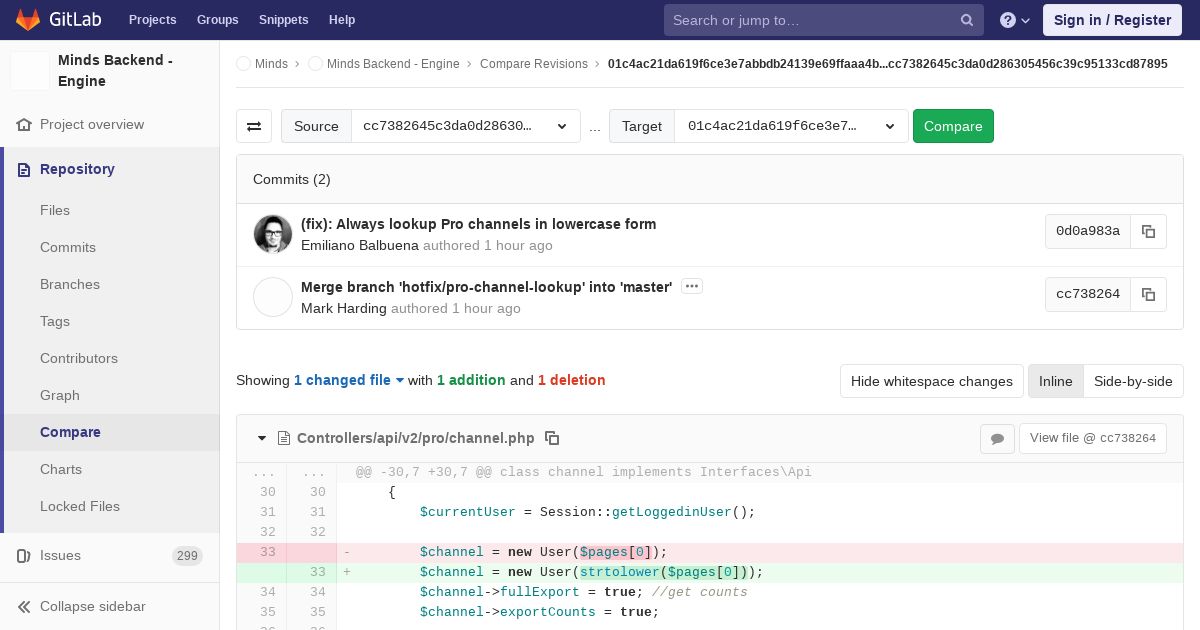
Task: Open 'Merge branch hotfix/pro-channel-lookup' commit
Action: [x=486, y=287]
